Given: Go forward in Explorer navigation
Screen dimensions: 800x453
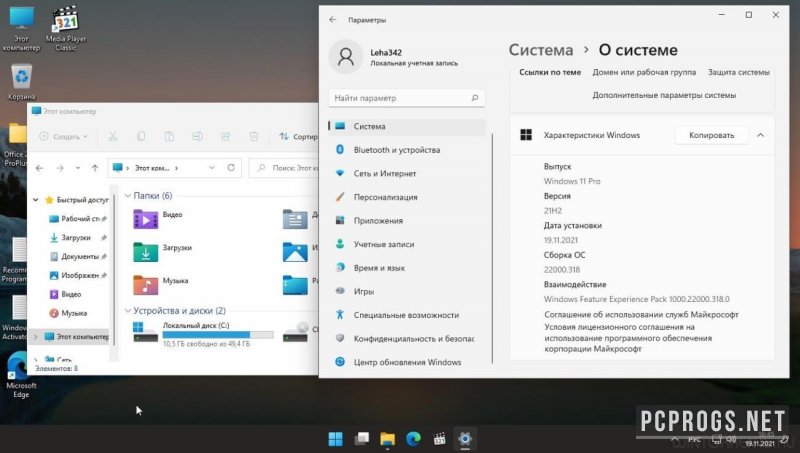Looking at the screenshot, I should tap(60, 168).
